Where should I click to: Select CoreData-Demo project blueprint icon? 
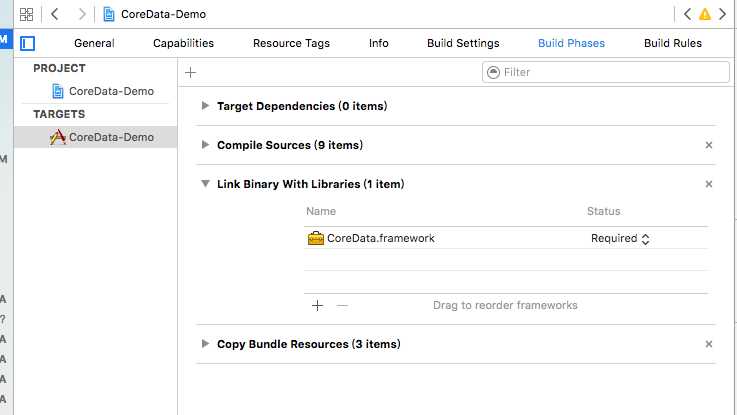tap(58, 91)
